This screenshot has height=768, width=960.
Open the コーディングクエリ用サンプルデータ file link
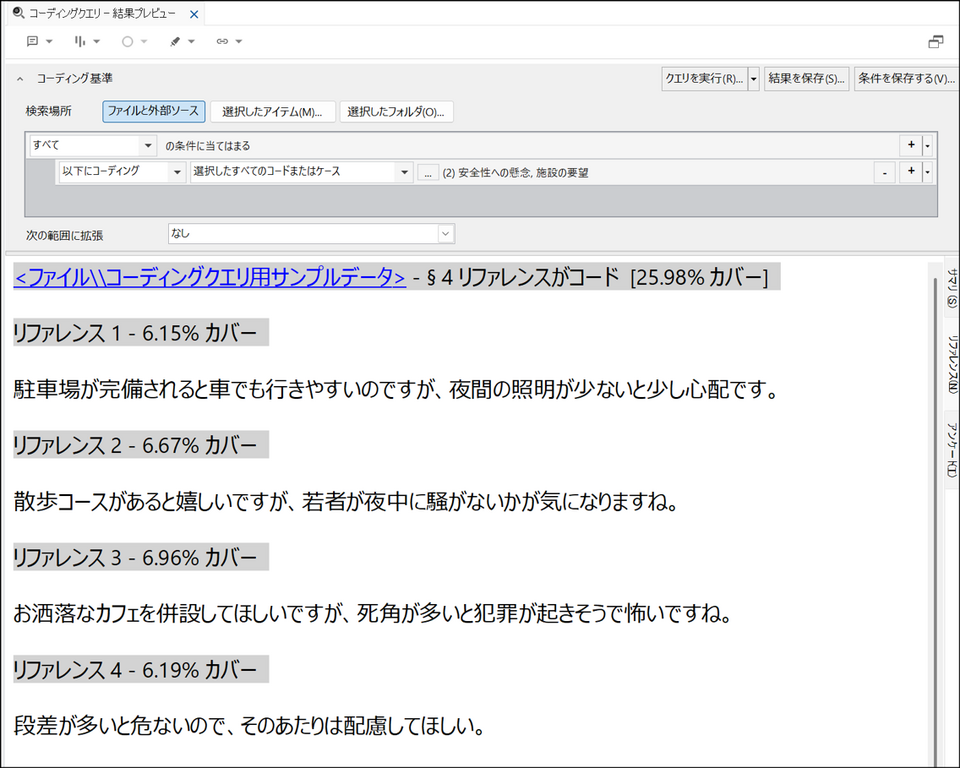click(x=209, y=278)
